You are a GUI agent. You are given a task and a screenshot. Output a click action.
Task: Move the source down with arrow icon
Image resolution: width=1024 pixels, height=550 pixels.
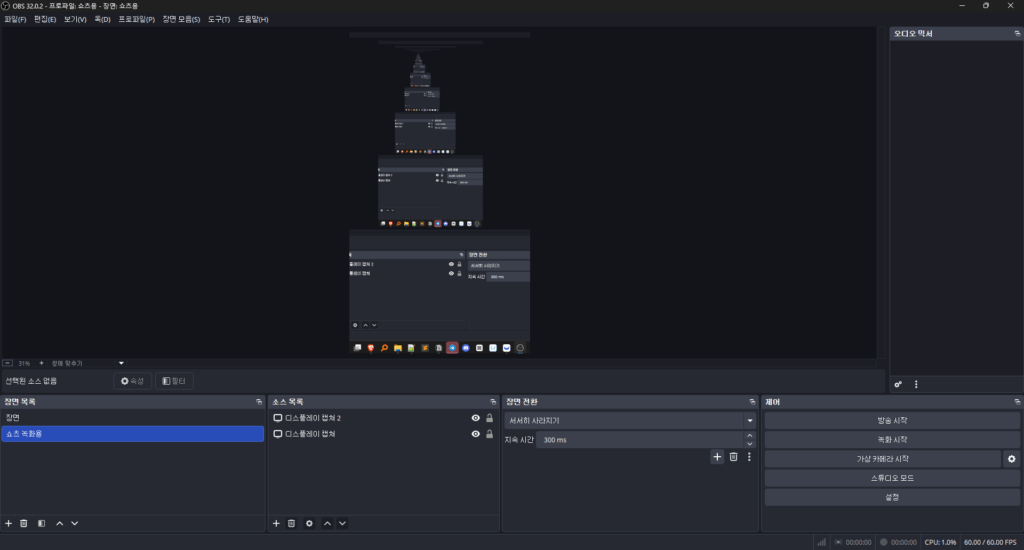tap(343, 523)
